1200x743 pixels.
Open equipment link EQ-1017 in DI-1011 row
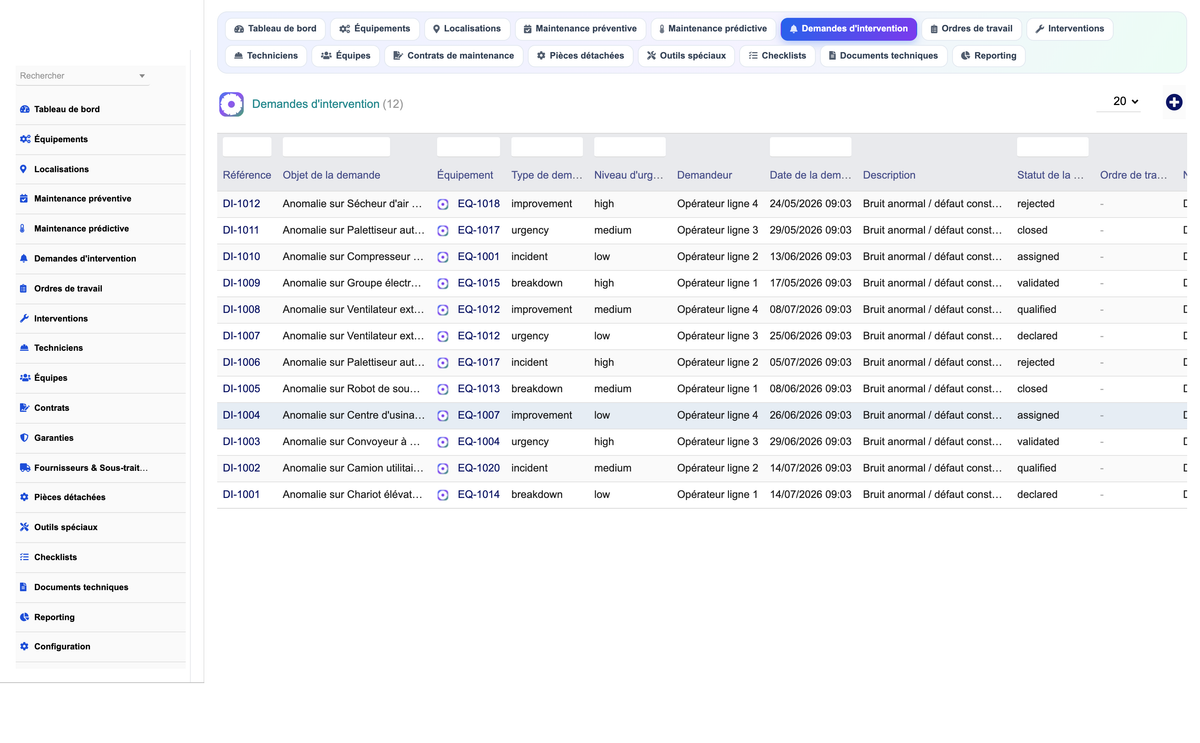[478, 230]
